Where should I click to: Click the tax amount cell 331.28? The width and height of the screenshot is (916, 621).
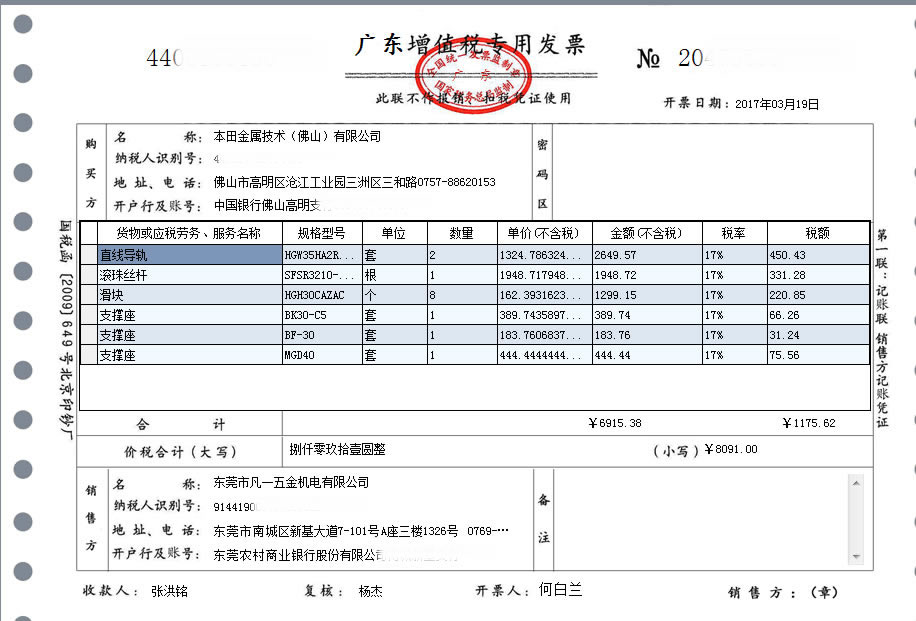pyautogui.click(x=818, y=275)
